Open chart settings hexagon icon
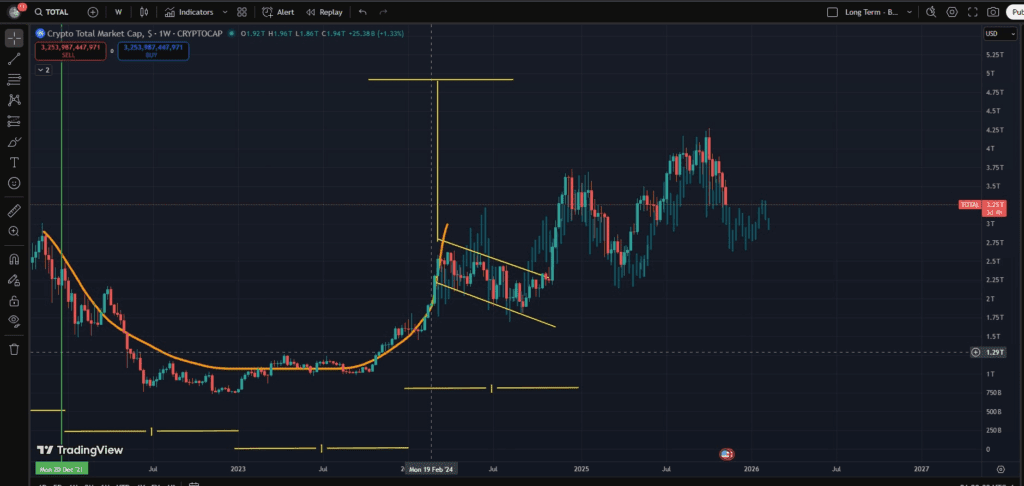This screenshot has height=486, width=1024. [x=952, y=12]
